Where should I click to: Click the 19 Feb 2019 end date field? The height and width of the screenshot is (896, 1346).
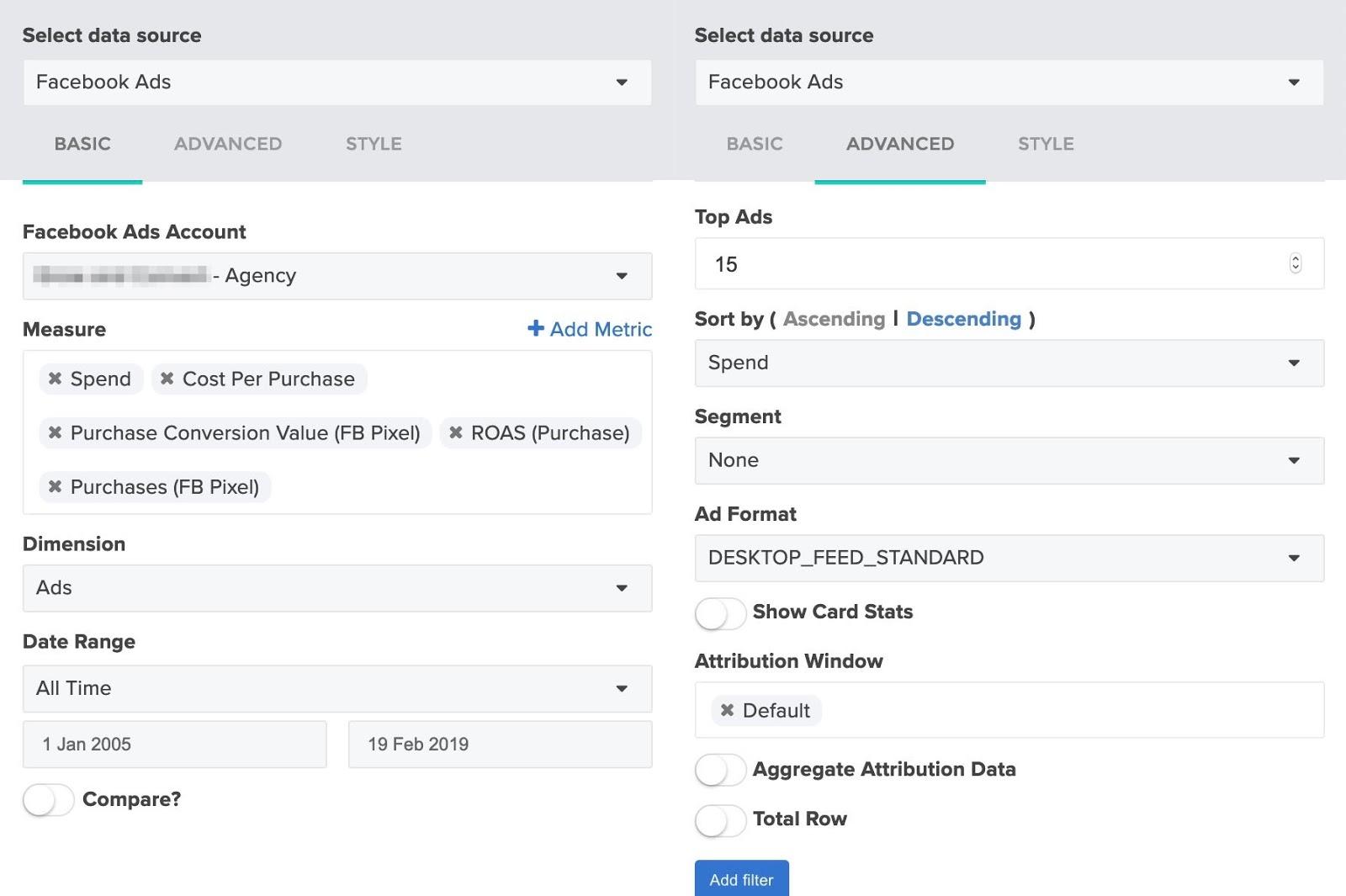[501, 745]
